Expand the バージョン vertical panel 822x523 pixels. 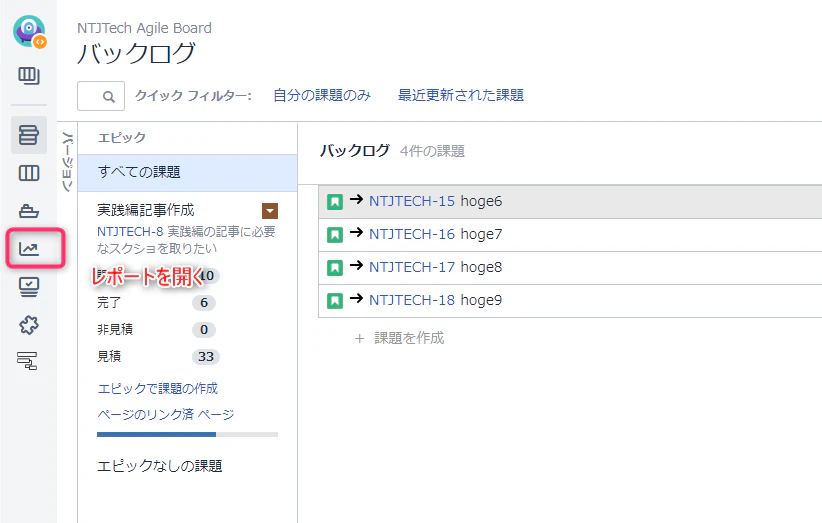(68, 162)
